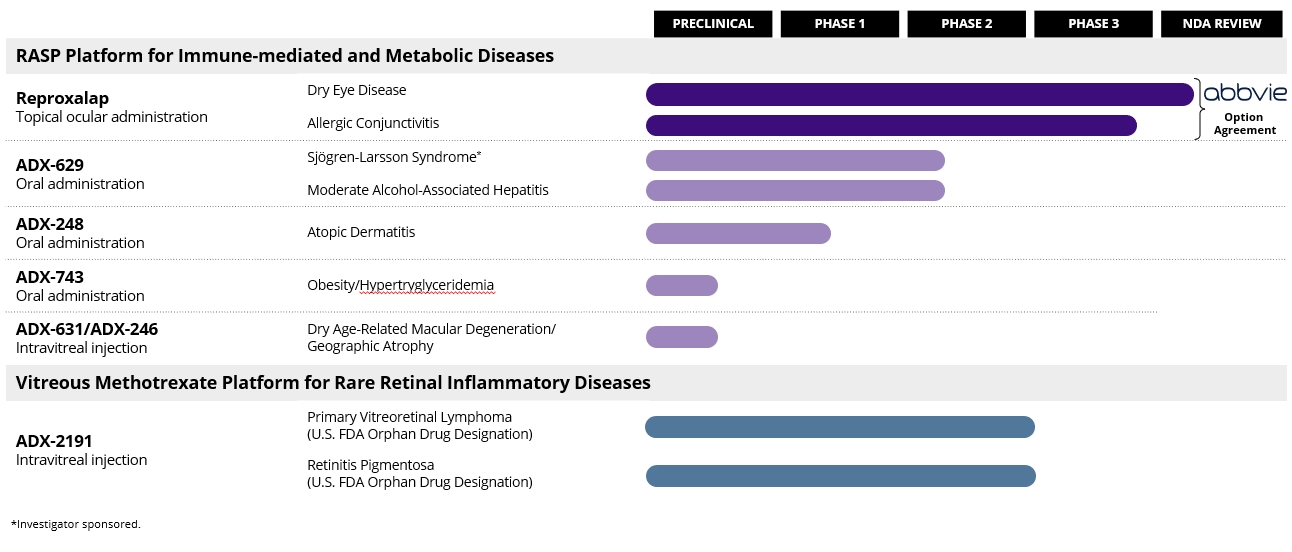1292x552 pixels.
Task: Click the Allergic Conjunctivitis progress bar
Action: (891, 125)
